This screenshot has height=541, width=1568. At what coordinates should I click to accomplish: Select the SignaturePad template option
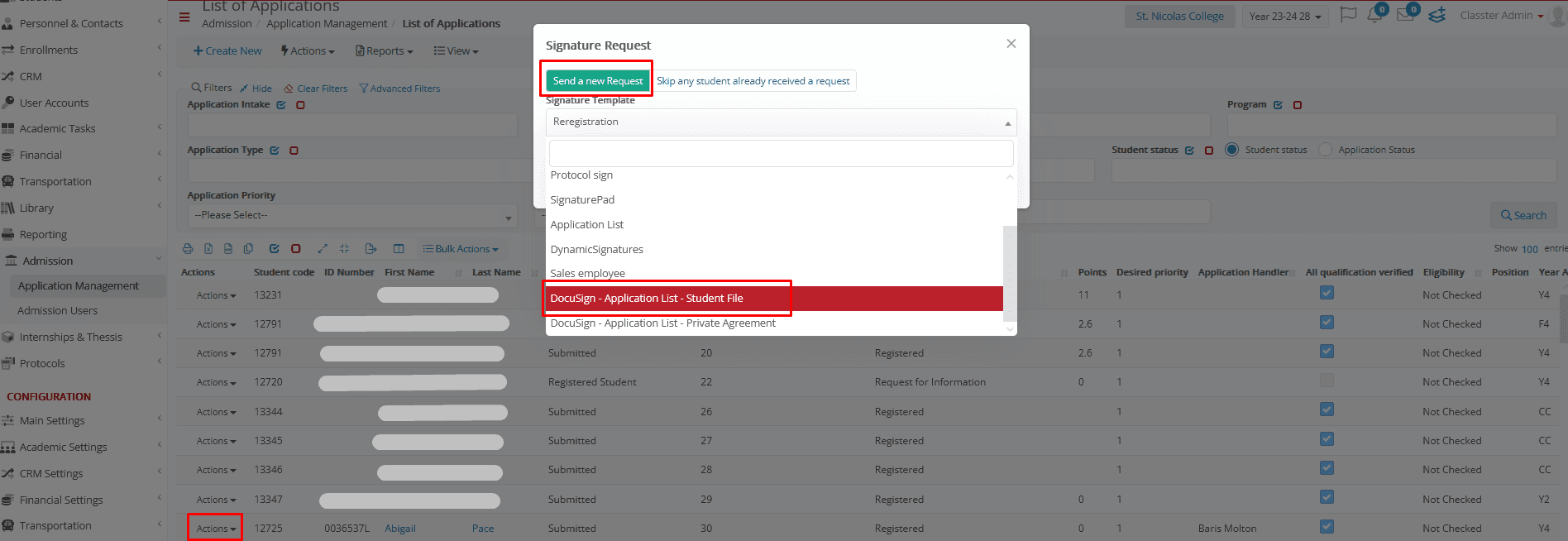(774, 199)
